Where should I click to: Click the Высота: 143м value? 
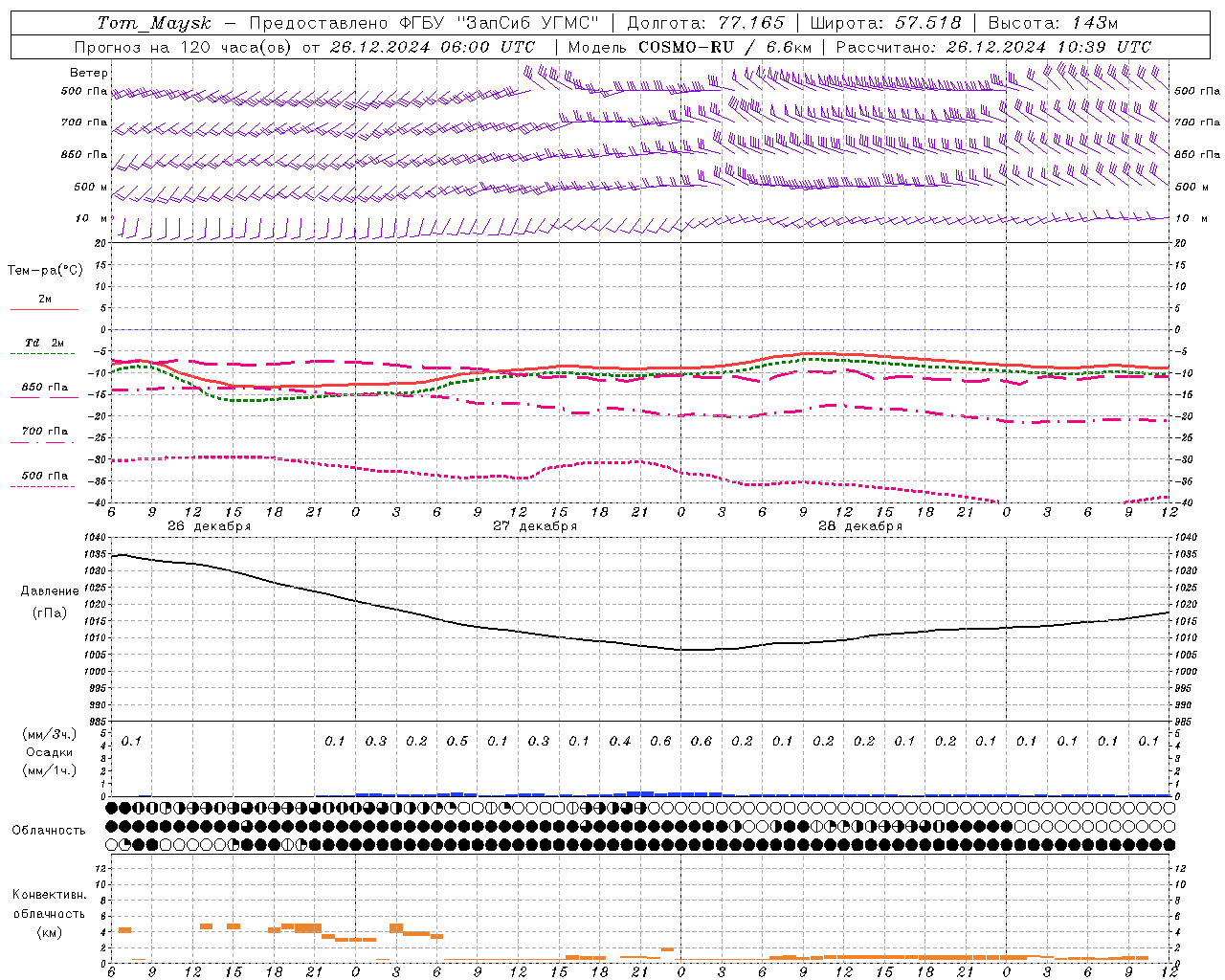(x=1054, y=23)
